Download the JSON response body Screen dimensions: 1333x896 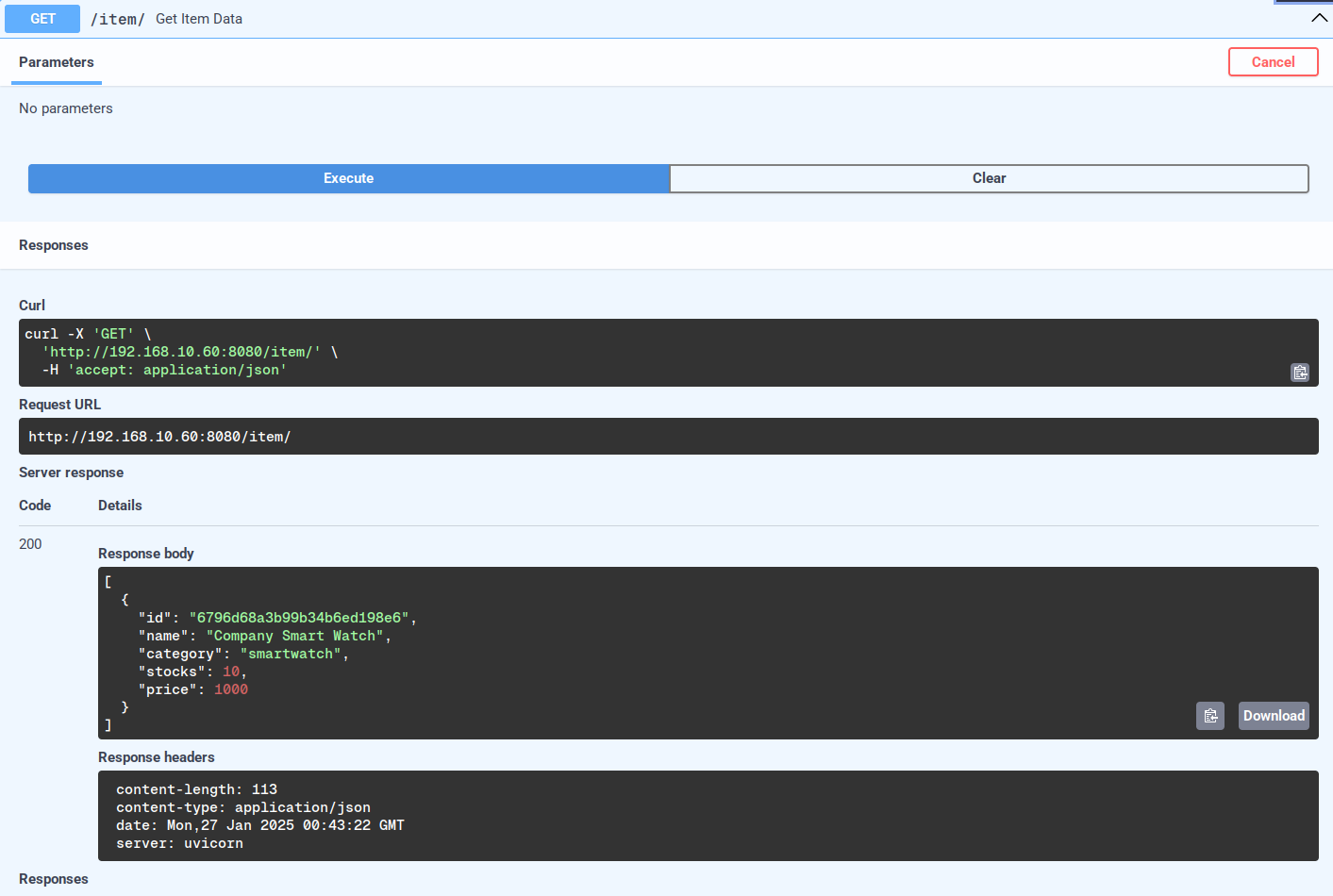1273,716
